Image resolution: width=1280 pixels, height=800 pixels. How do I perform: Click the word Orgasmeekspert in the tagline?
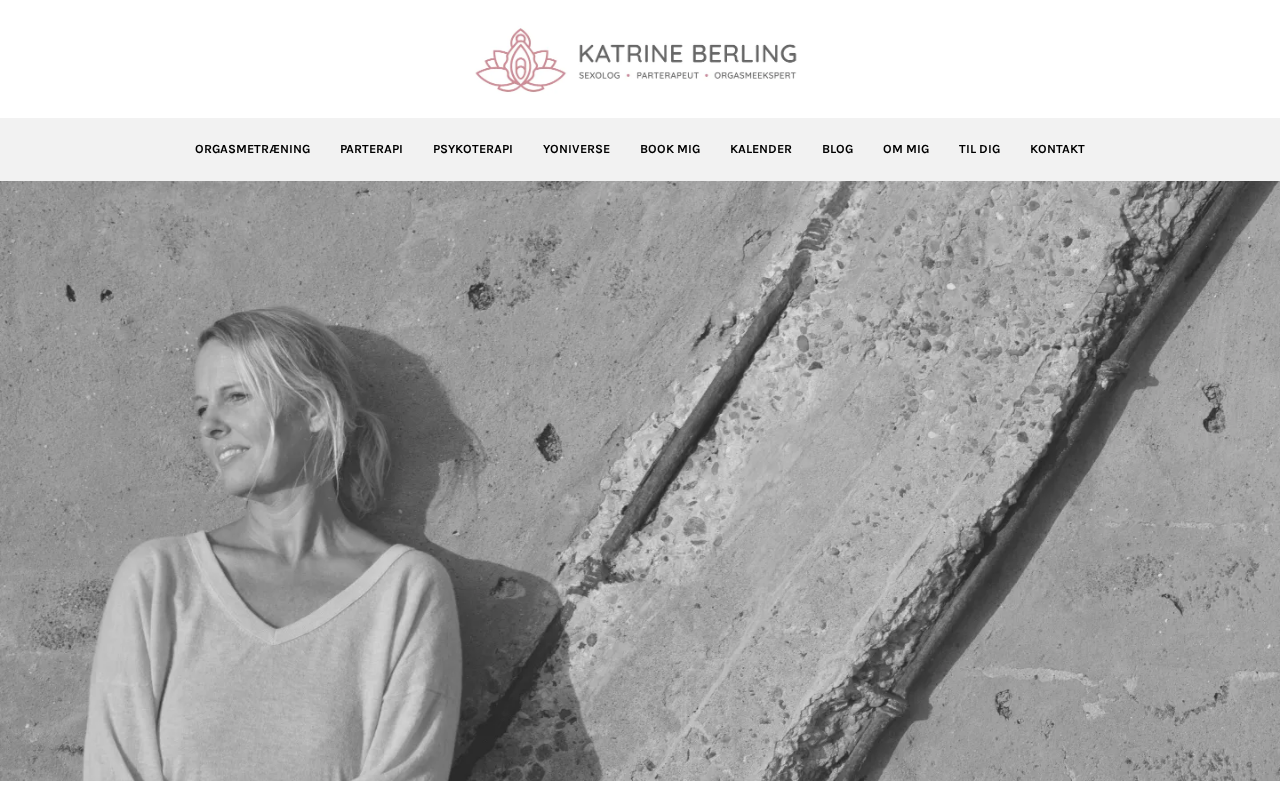[x=755, y=76]
